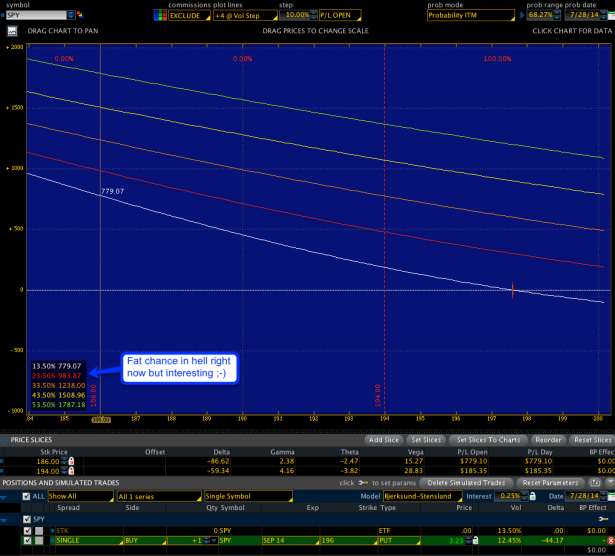Image resolution: width=615 pixels, height=556 pixels.
Task: Click the Add Slice button
Action: (384, 440)
